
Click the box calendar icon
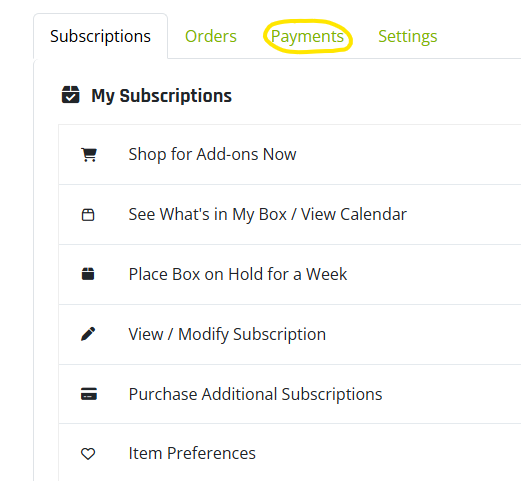tap(88, 215)
